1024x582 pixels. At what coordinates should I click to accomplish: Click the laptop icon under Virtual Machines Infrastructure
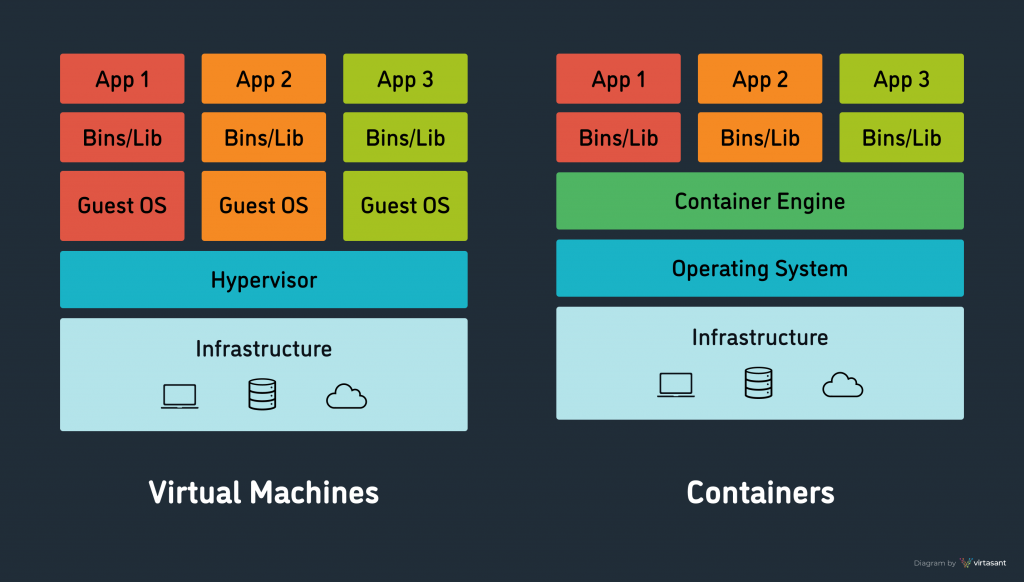point(178,394)
